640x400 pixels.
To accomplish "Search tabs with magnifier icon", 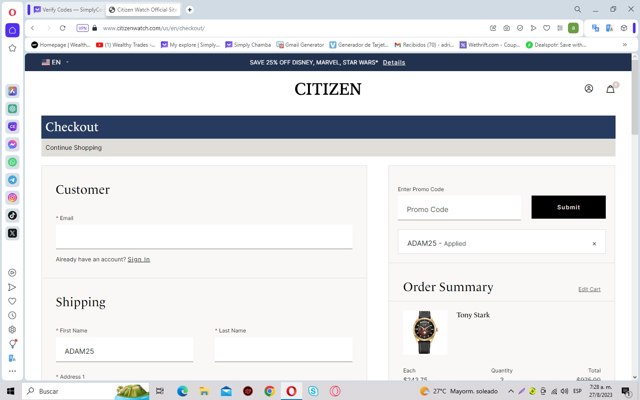I will (578, 9).
